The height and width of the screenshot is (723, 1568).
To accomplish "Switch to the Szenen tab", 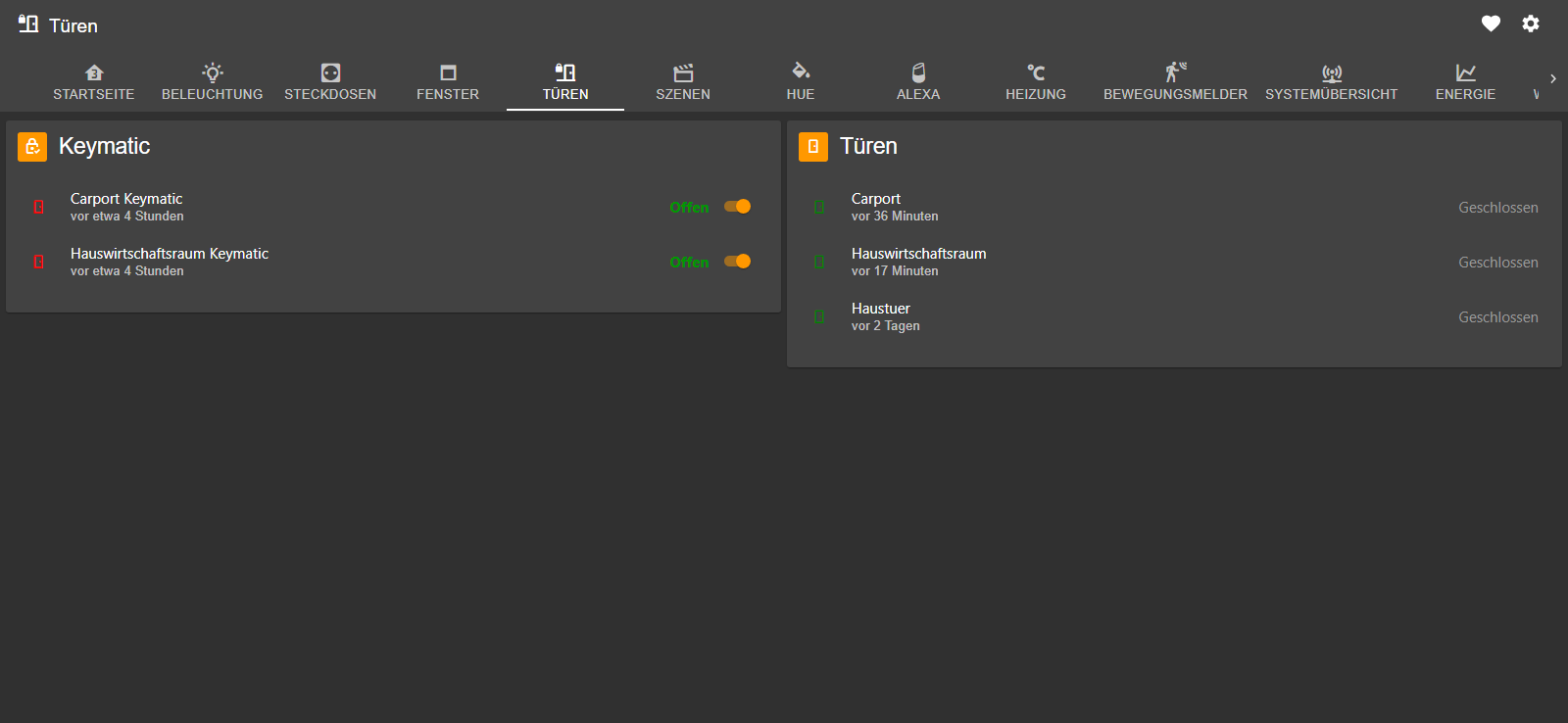I will click(683, 82).
